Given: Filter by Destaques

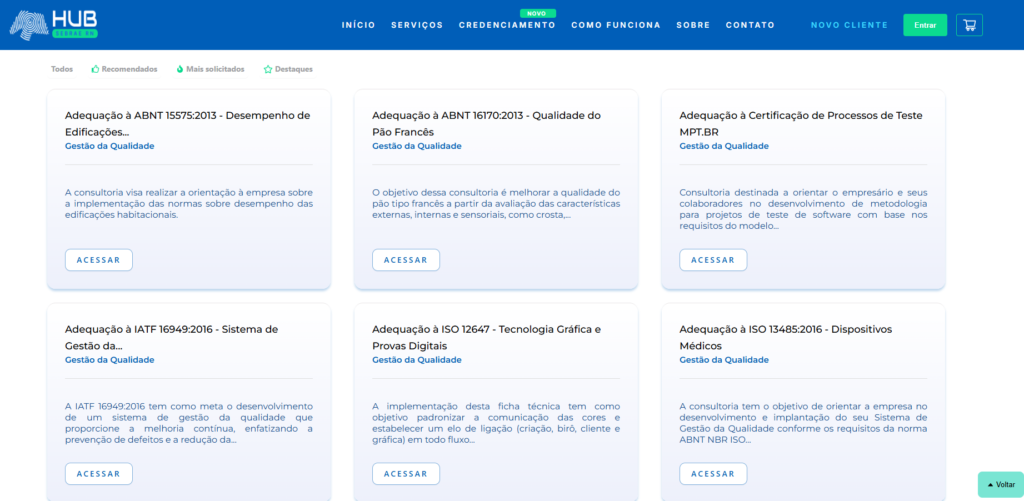Looking at the screenshot, I should (x=288, y=69).
